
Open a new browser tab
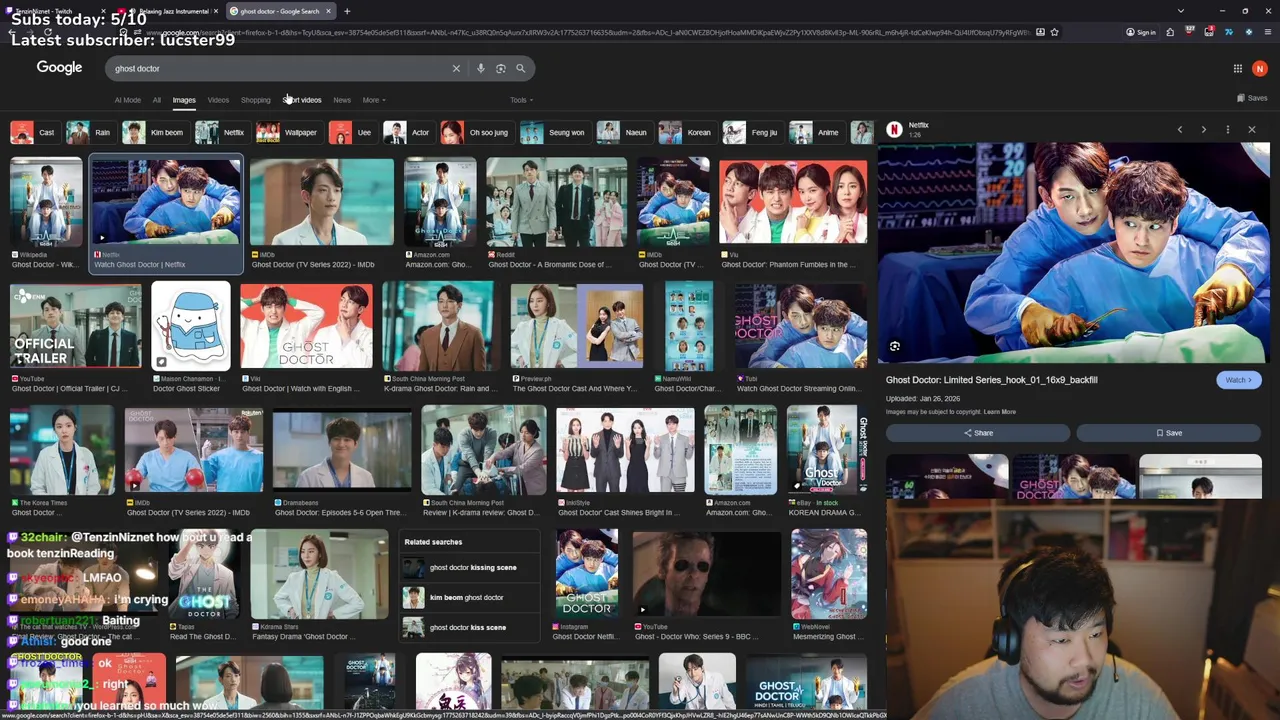tap(347, 11)
